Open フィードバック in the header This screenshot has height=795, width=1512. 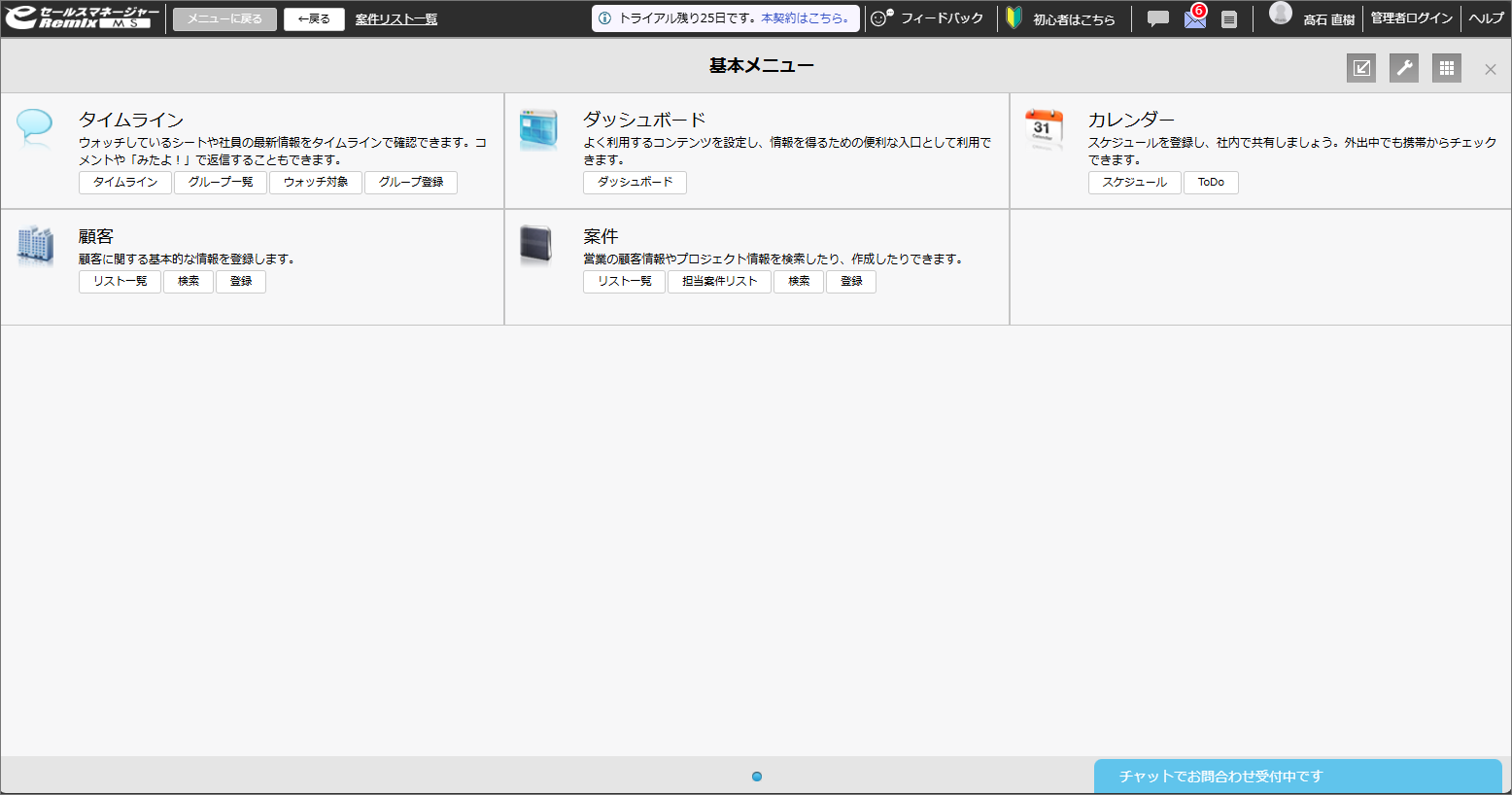point(942,18)
